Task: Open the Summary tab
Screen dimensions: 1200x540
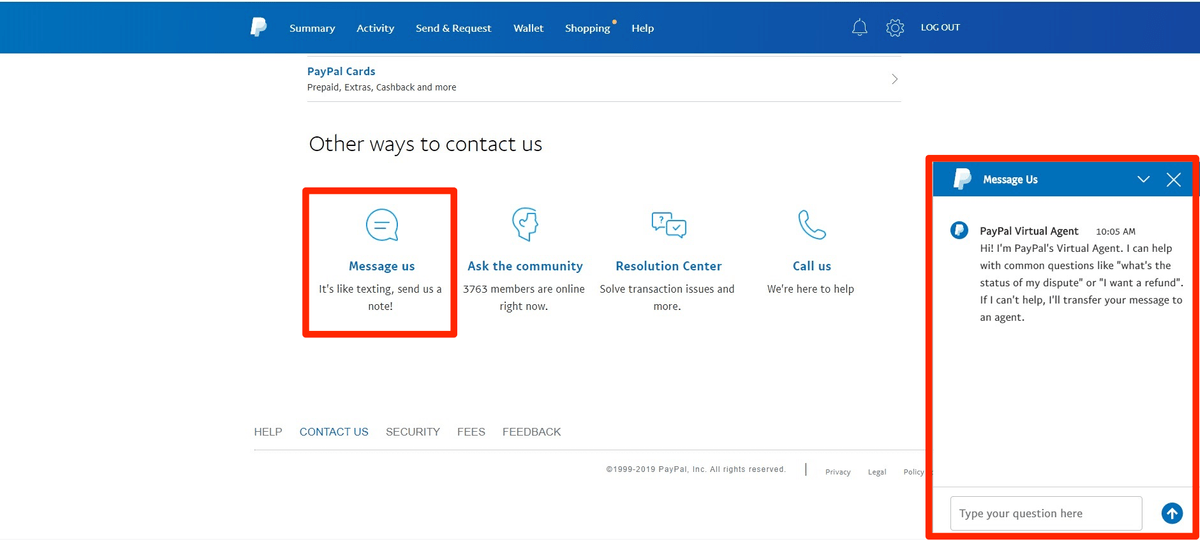Action: pos(312,28)
